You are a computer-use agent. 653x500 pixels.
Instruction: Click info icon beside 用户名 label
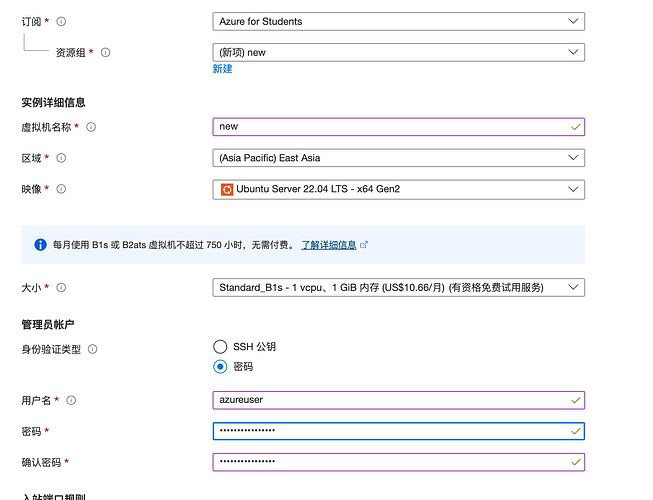[x=71, y=400]
